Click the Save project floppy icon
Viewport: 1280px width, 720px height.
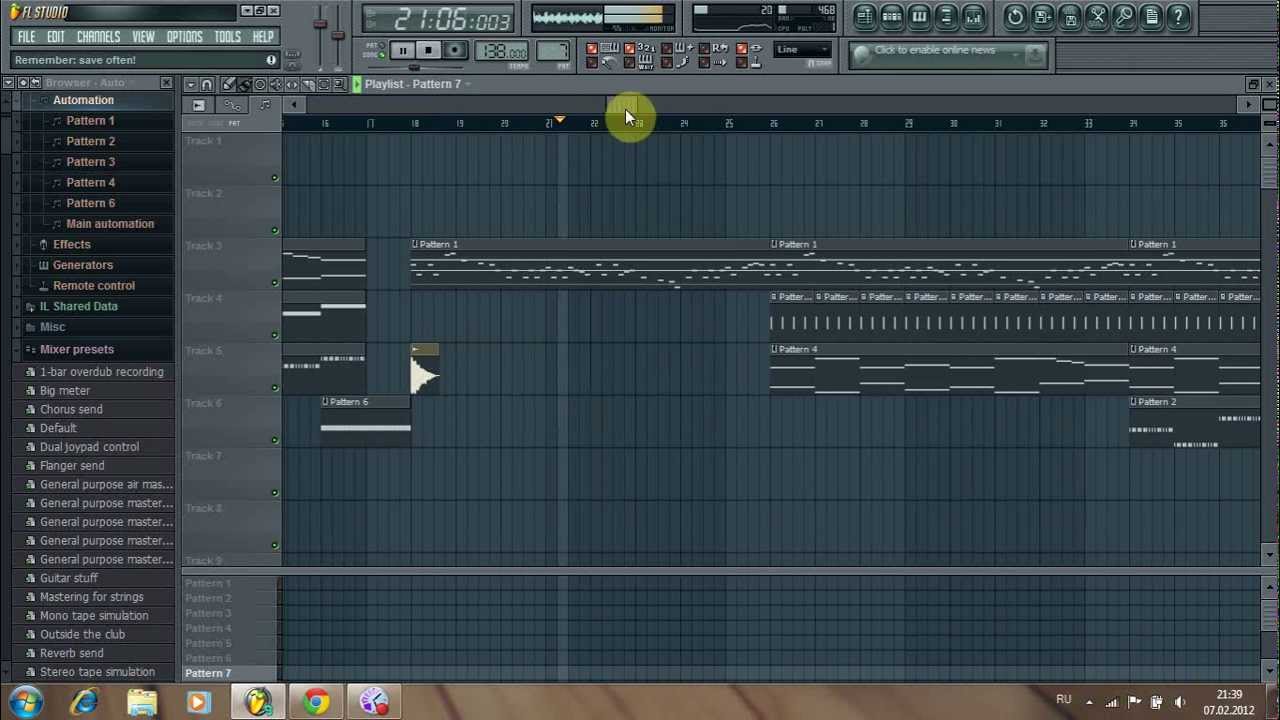click(1070, 16)
